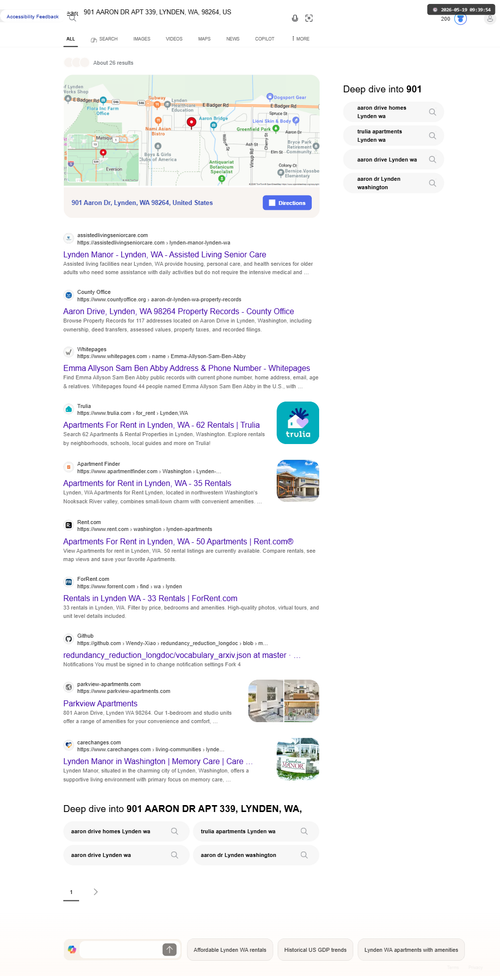Open the MAPS tab
The width and height of the screenshot is (500, 976).
[x=204, y=39]
